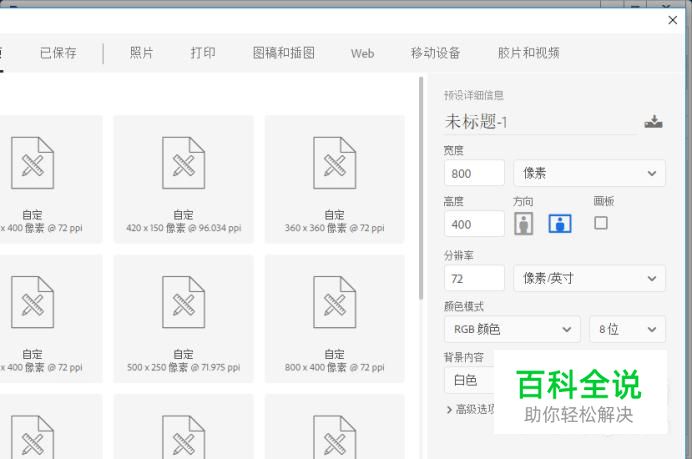The image size is (692, 459).
Task: Set portrait orientation icon
Action: [524, 223]
